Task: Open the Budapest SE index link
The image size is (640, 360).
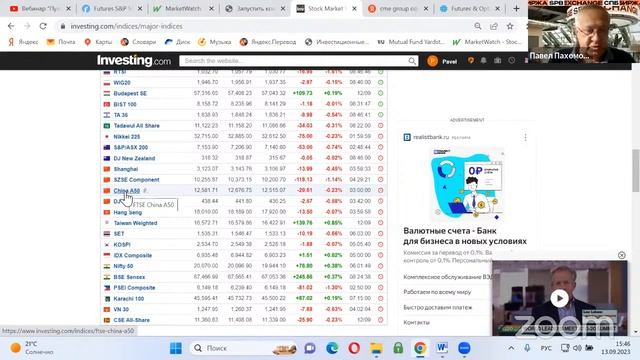Action: (130, 93)
